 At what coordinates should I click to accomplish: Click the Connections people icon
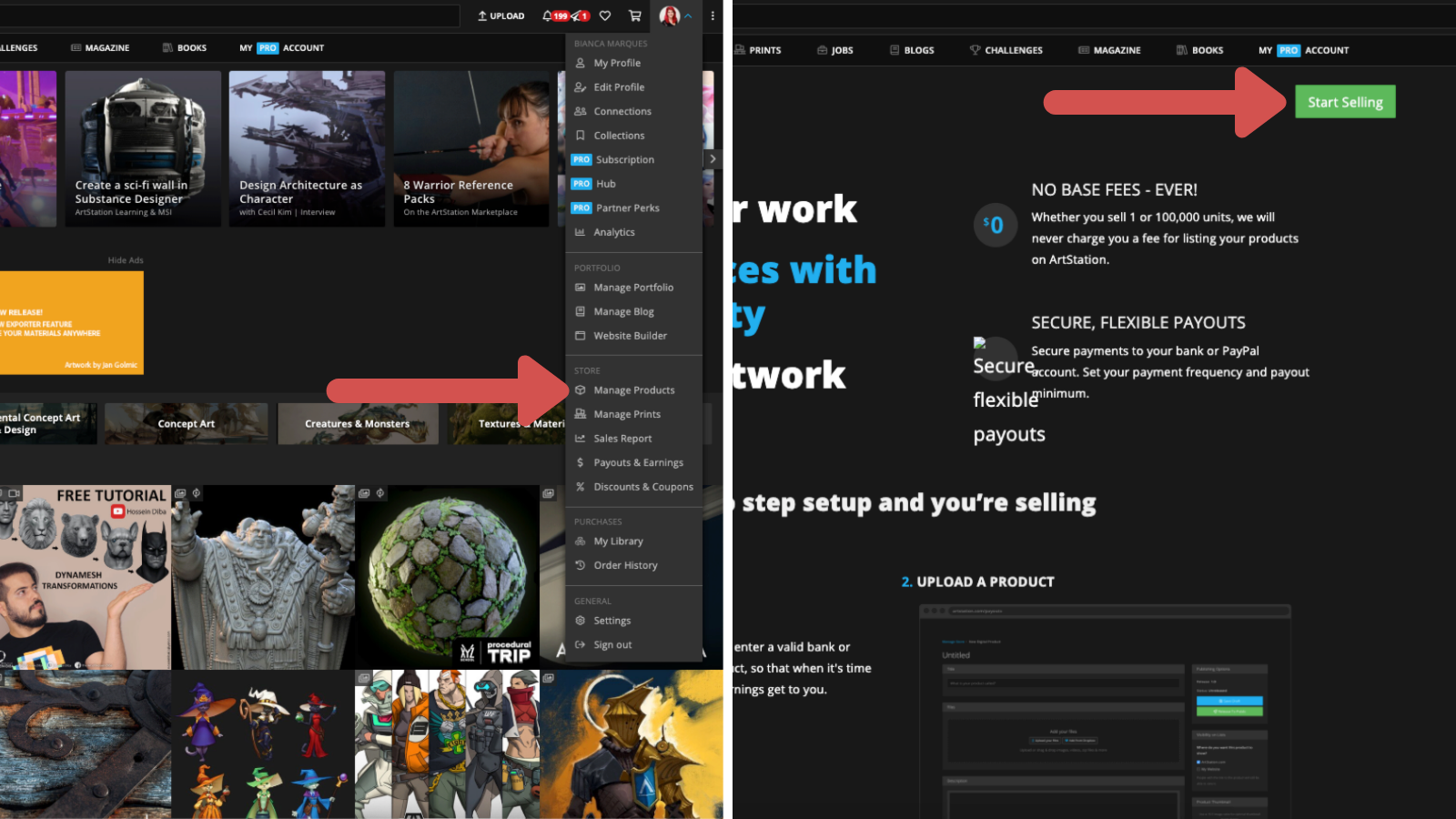tap(580, 111)
